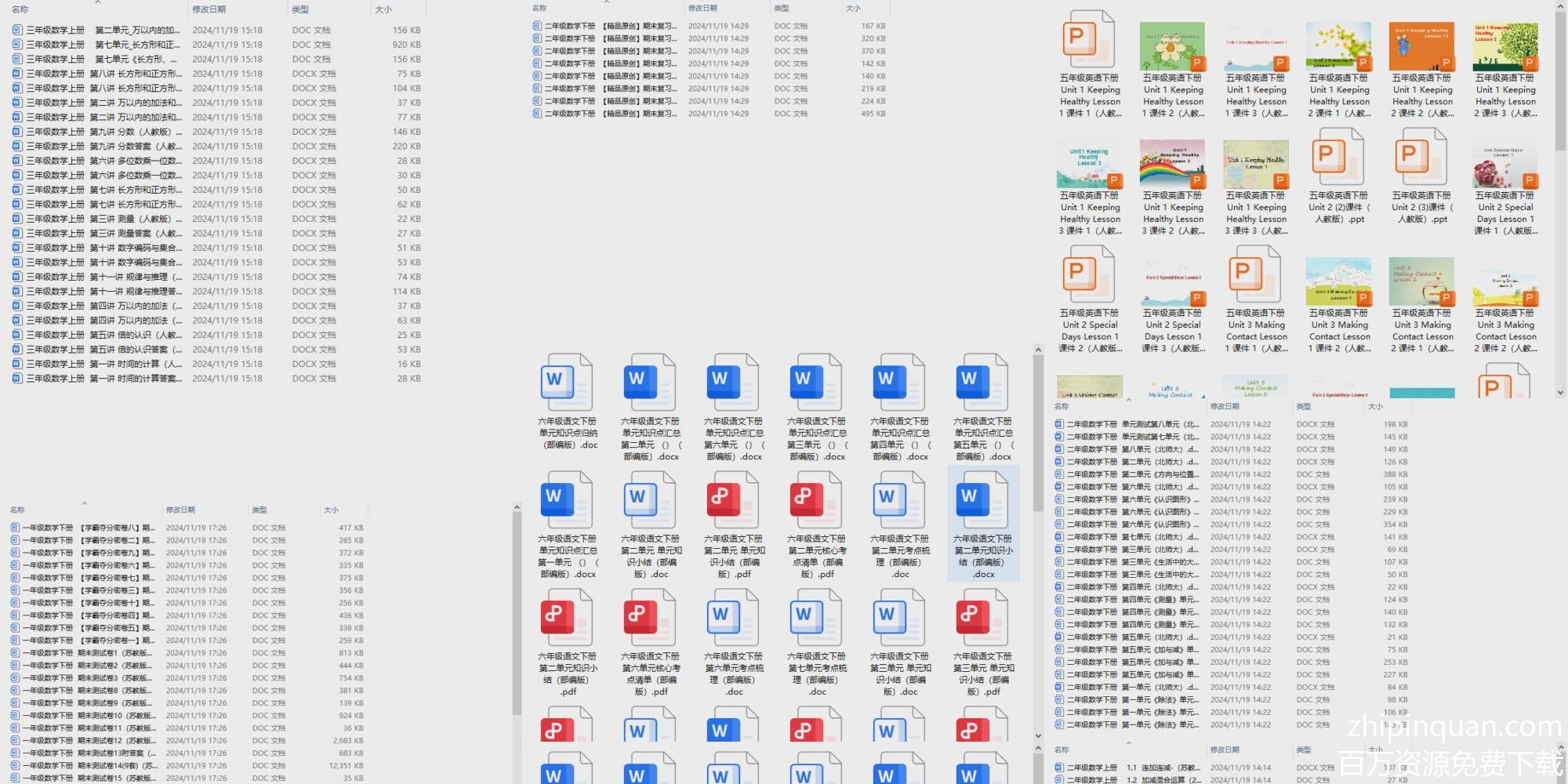Select the 第四单元 单元知识点汇总 Word icon
The height and width of the screenshot is (784, 1568).
point(899,382)
